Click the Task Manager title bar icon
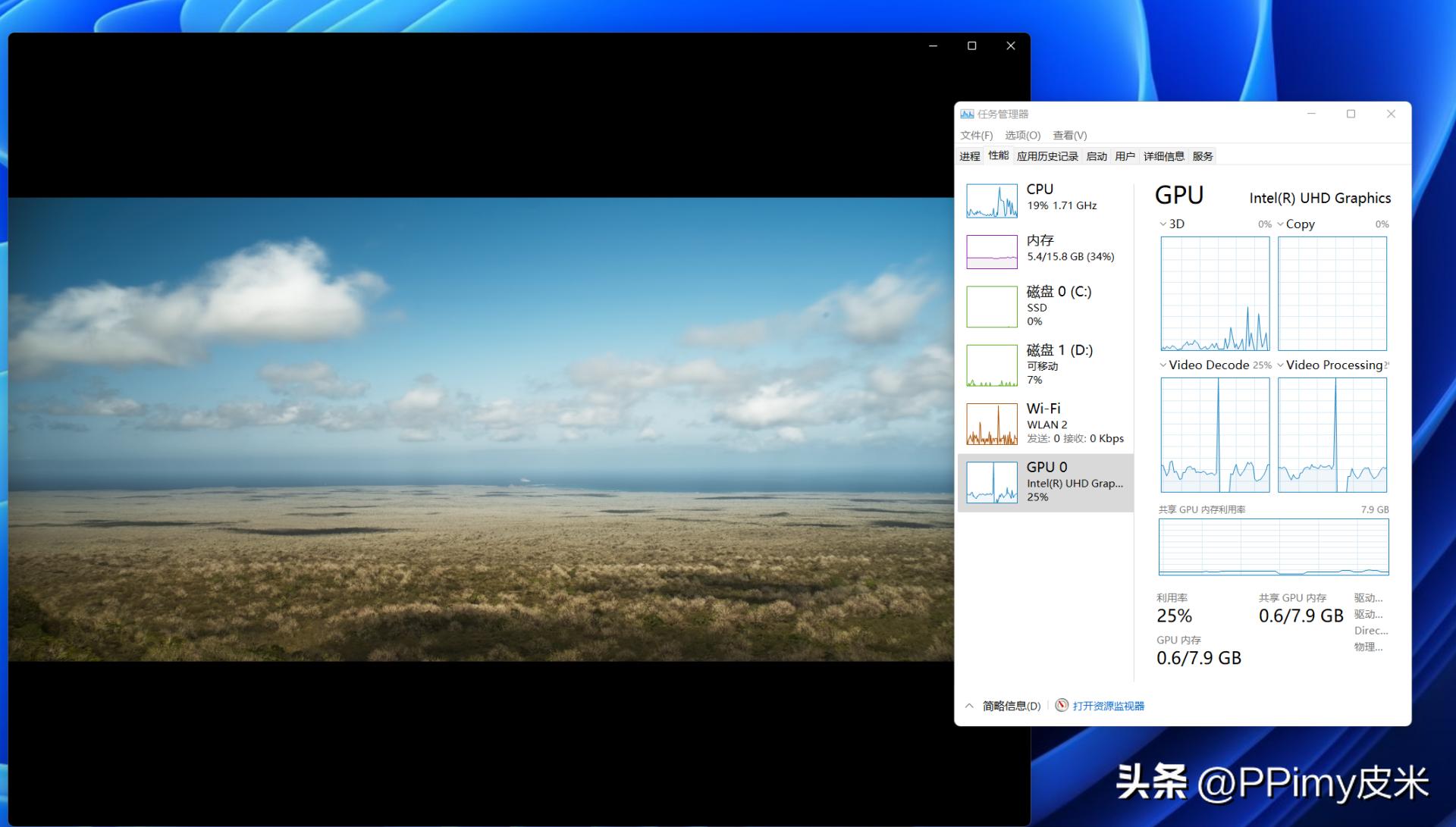The height and width of the screenshot is (827, 1456). [967, 114]
